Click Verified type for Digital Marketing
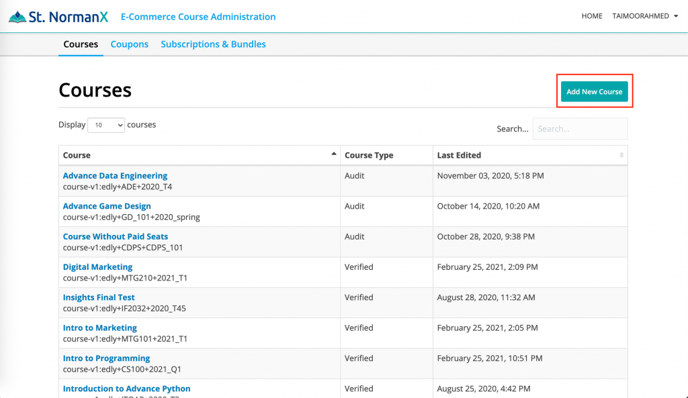Viewport: 688px width, 398px height. pyautogui.click(x=359, y=267)
